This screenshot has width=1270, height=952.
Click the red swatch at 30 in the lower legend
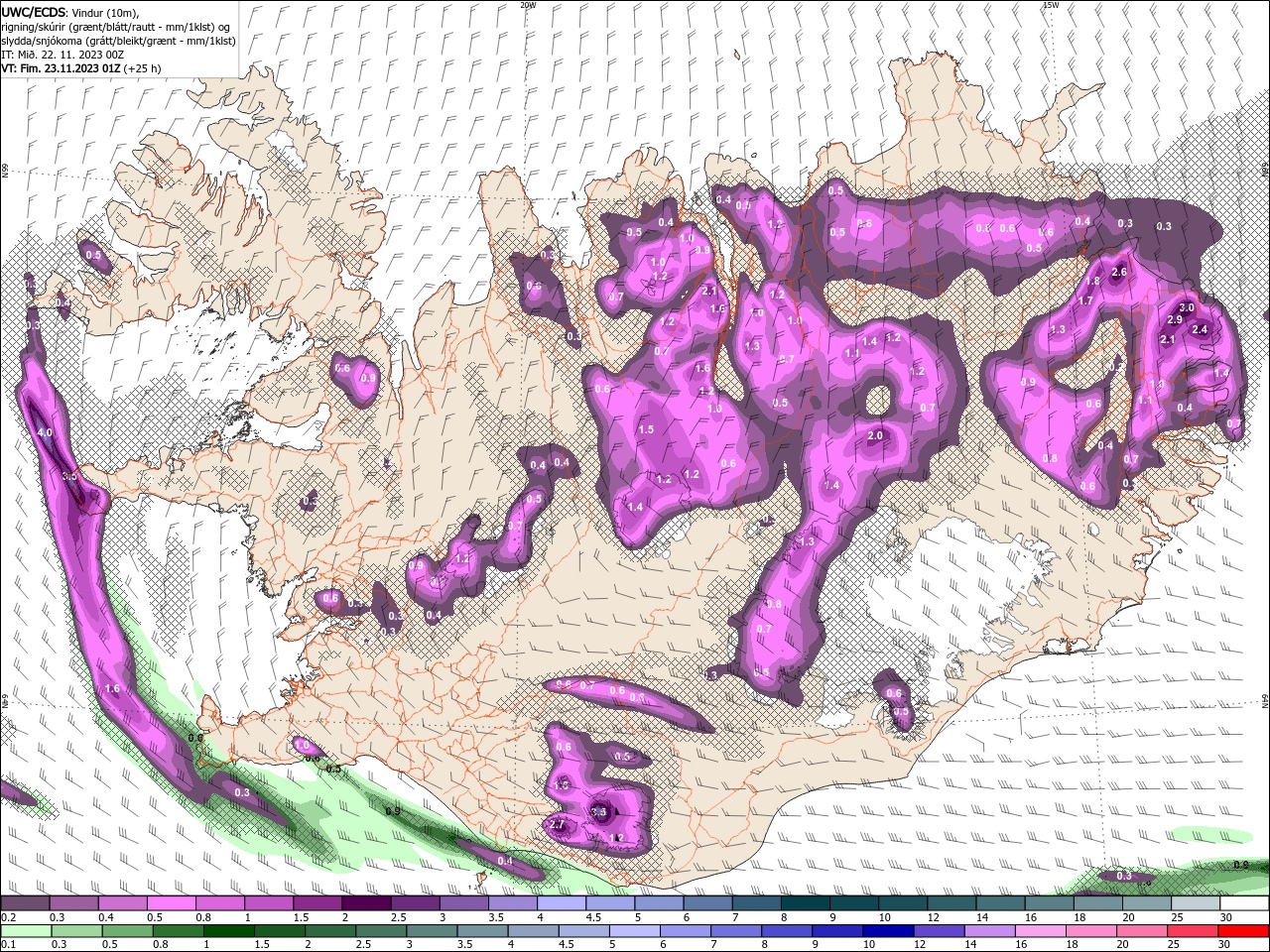point(1244,931)
